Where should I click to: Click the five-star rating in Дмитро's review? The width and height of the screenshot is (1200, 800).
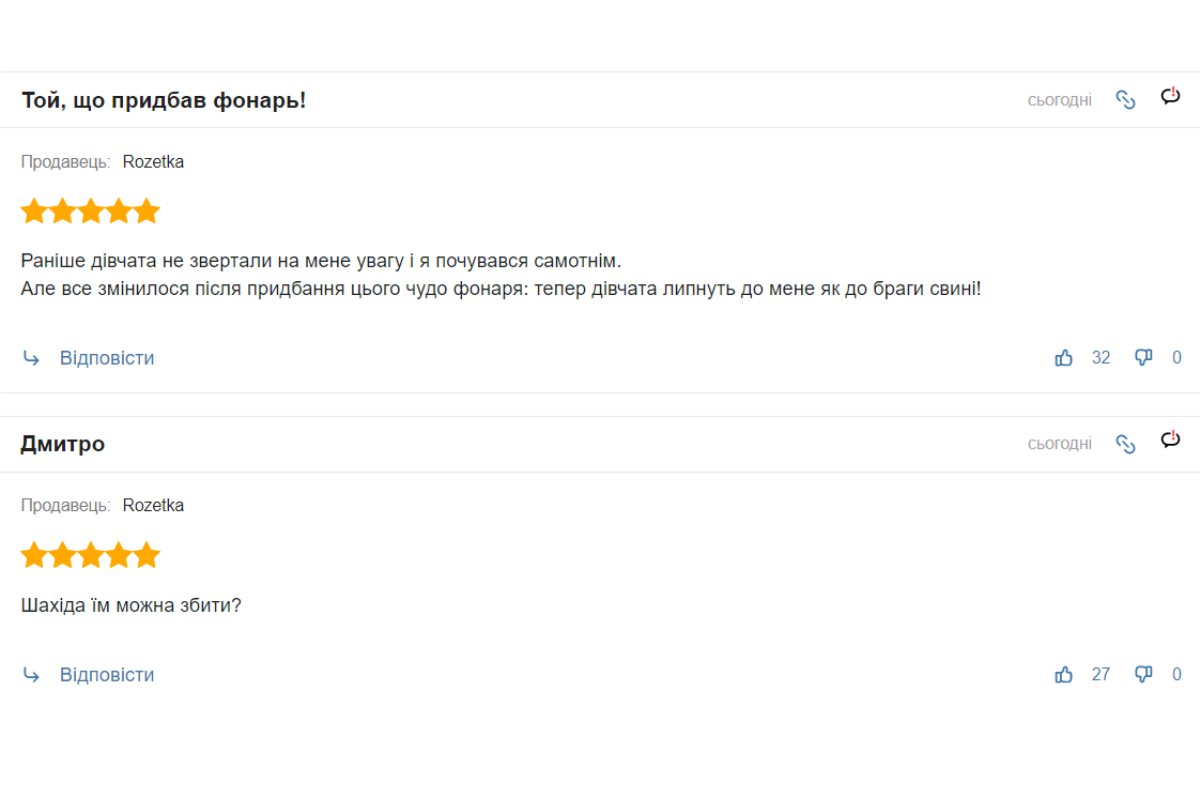point(90,555)
